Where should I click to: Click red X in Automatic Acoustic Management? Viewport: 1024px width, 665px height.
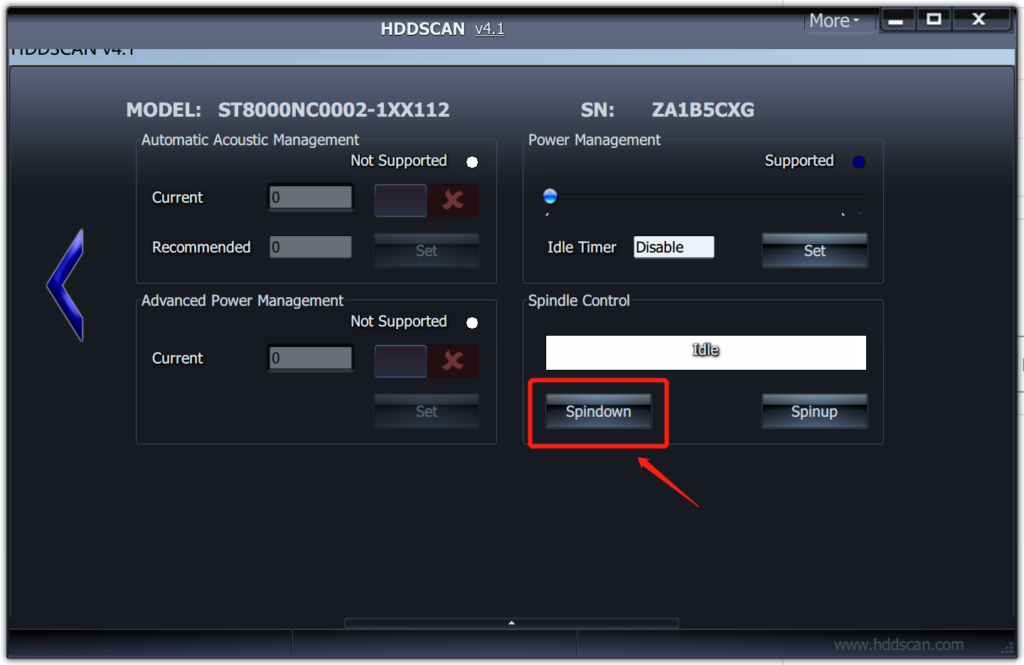point(453,200)
